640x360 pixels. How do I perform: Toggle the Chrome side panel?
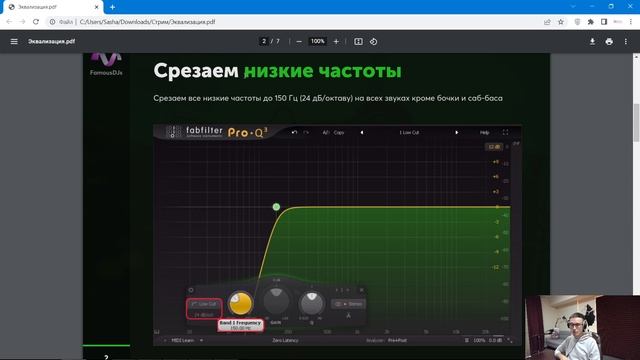pyautogui.click(x=604, y=22)
